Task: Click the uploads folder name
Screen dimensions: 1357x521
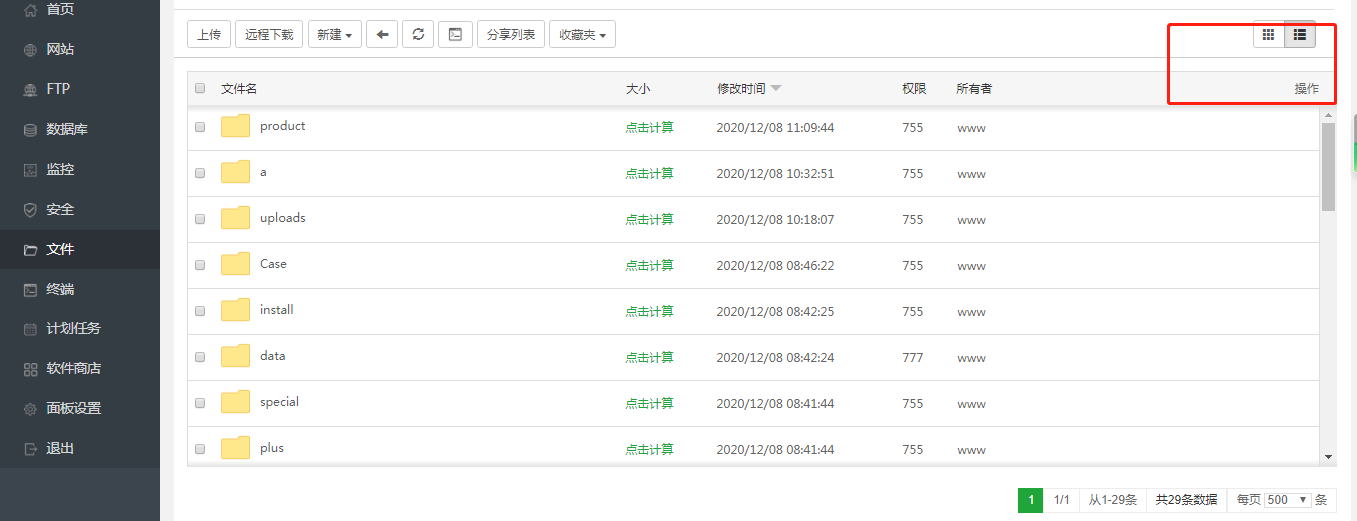Action: coord(283,218)
